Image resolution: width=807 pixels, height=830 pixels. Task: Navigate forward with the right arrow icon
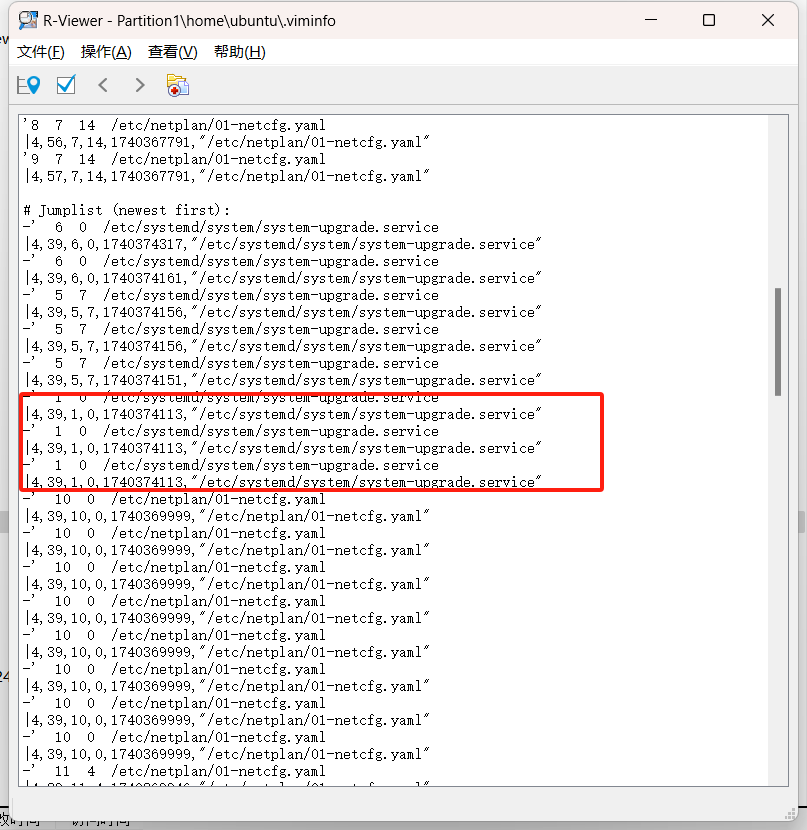(x=139, y=85)
